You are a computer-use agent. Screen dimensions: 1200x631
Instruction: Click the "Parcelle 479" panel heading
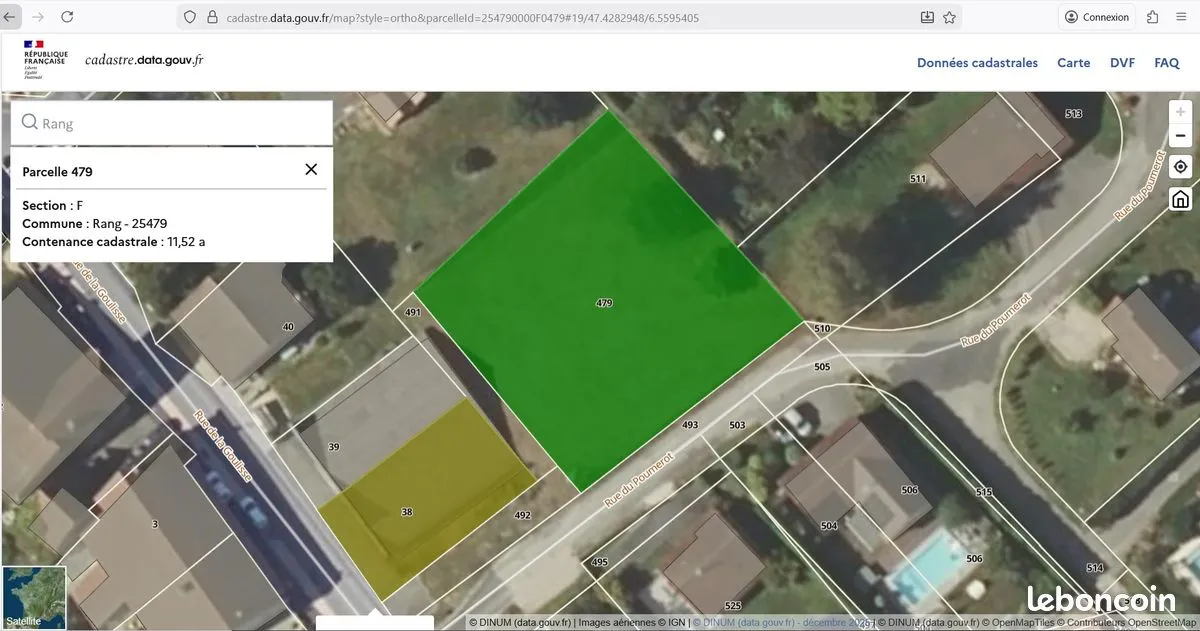[57, 171]
